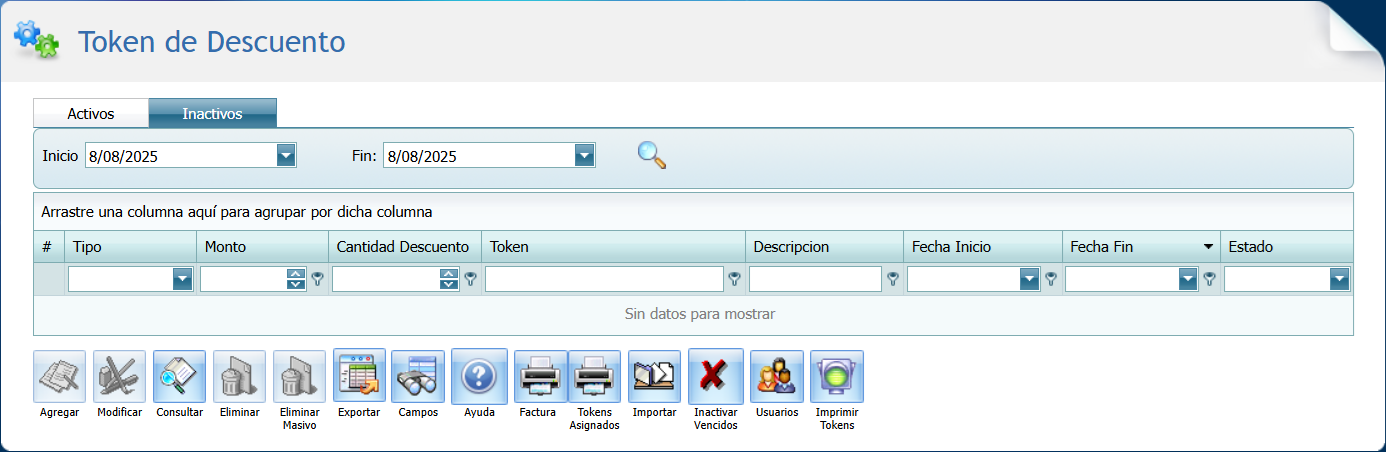Click the # column header
The image size is (1386, 452).
[49, 247]
